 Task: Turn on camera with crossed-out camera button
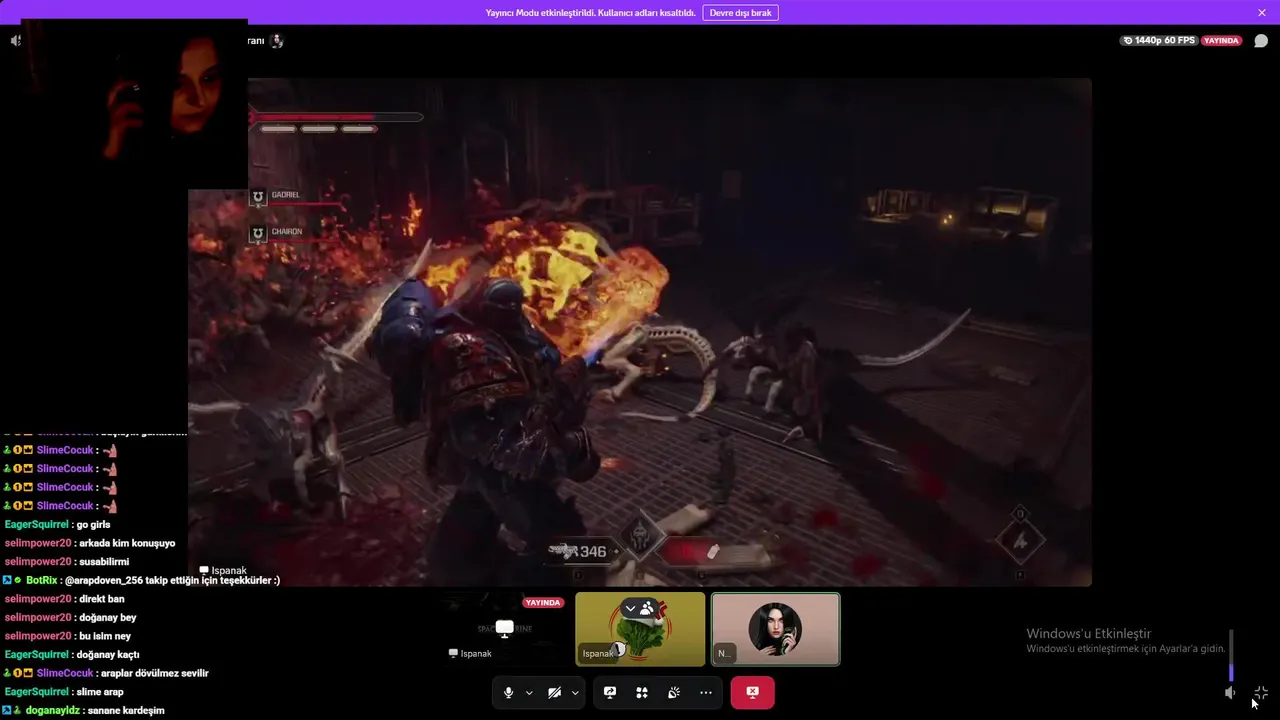554,692
